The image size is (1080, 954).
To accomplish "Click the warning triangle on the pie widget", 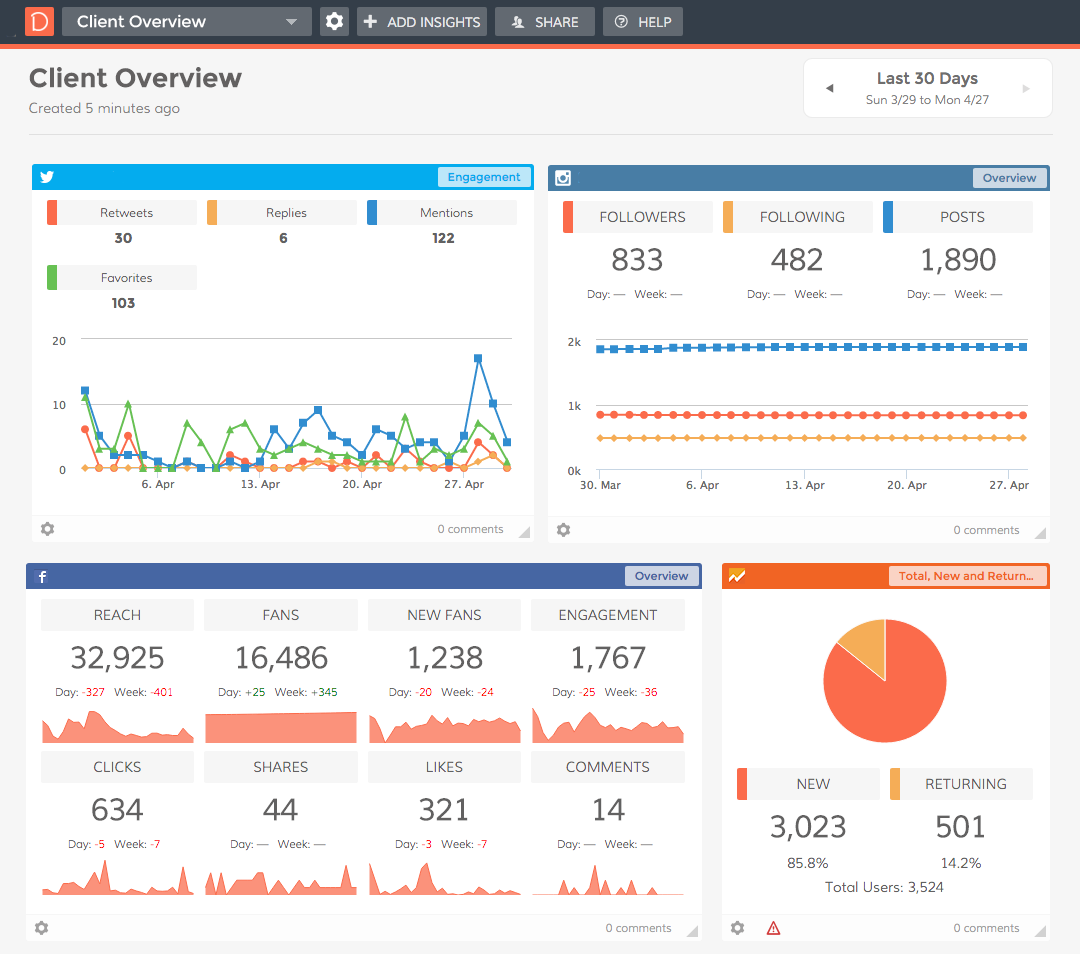I will click(x=773, y=928).
